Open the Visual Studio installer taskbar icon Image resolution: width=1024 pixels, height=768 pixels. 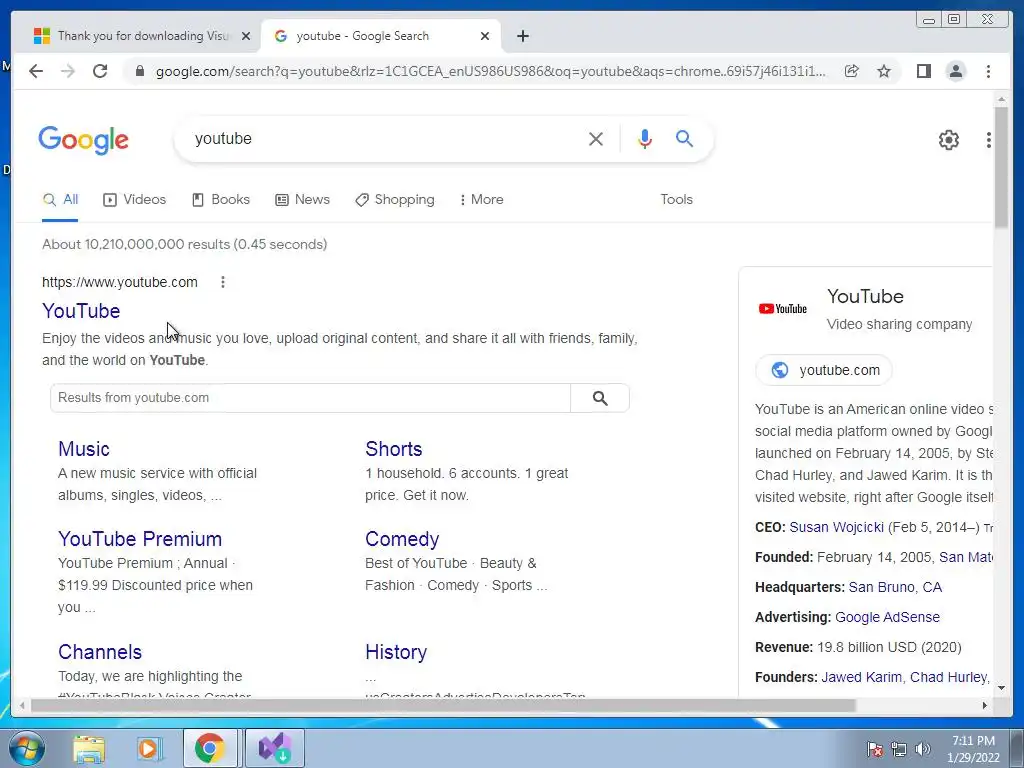[274, 748]
